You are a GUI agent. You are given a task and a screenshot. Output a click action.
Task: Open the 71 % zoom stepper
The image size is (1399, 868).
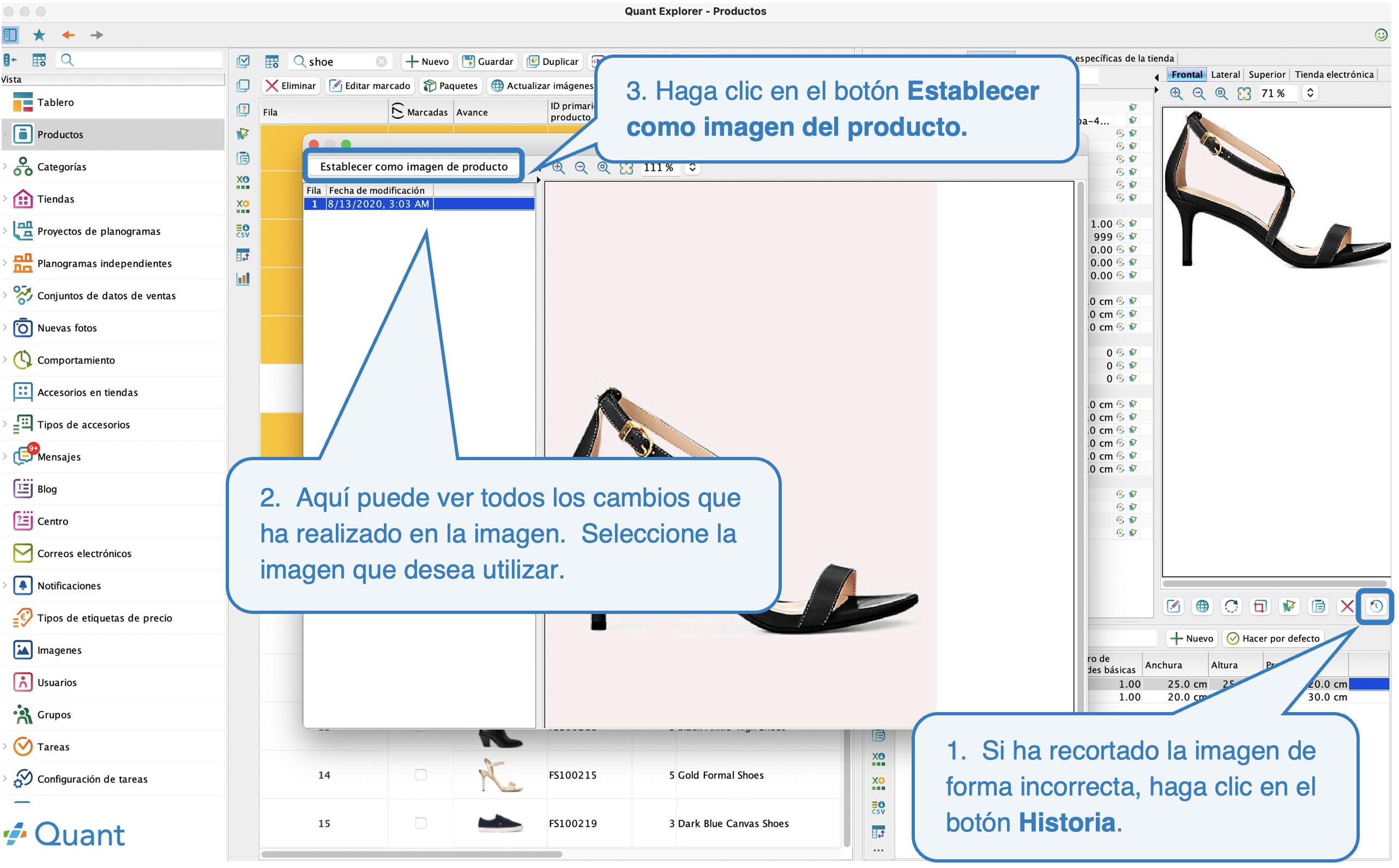click(x=1310, y=93)
